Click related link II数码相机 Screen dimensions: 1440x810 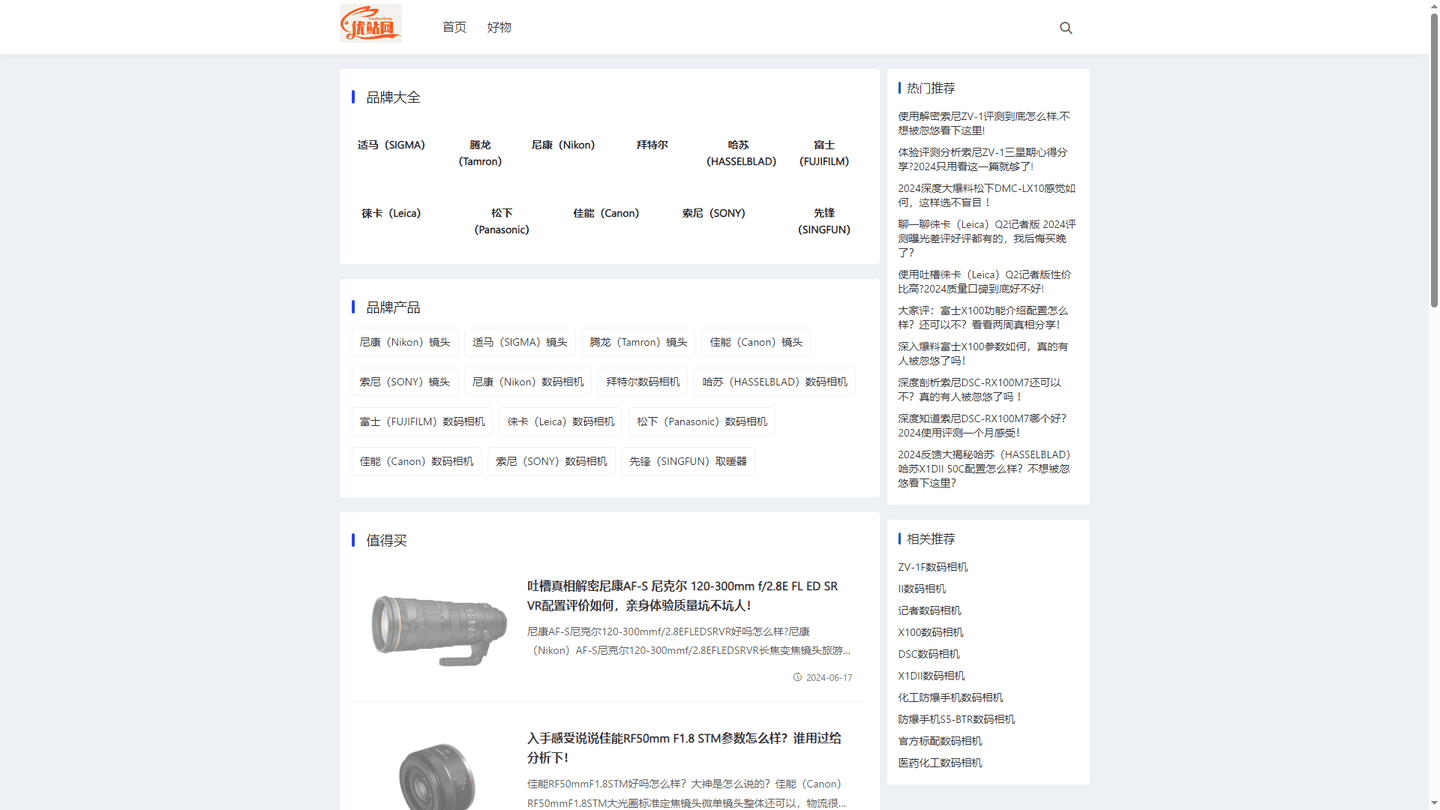point(922,589)
